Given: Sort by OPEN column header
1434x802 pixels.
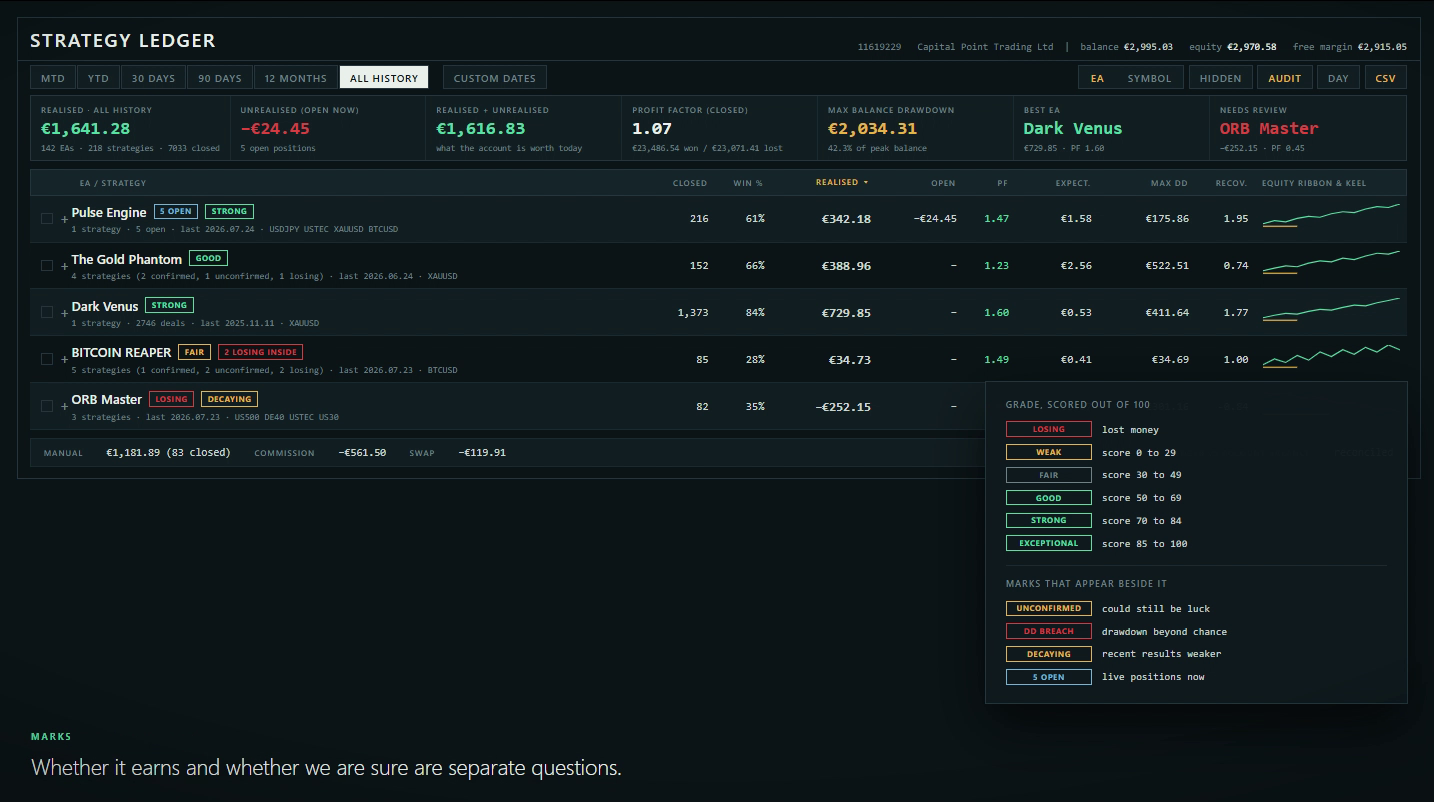Looking at the screenshot, I should point(943,183).
